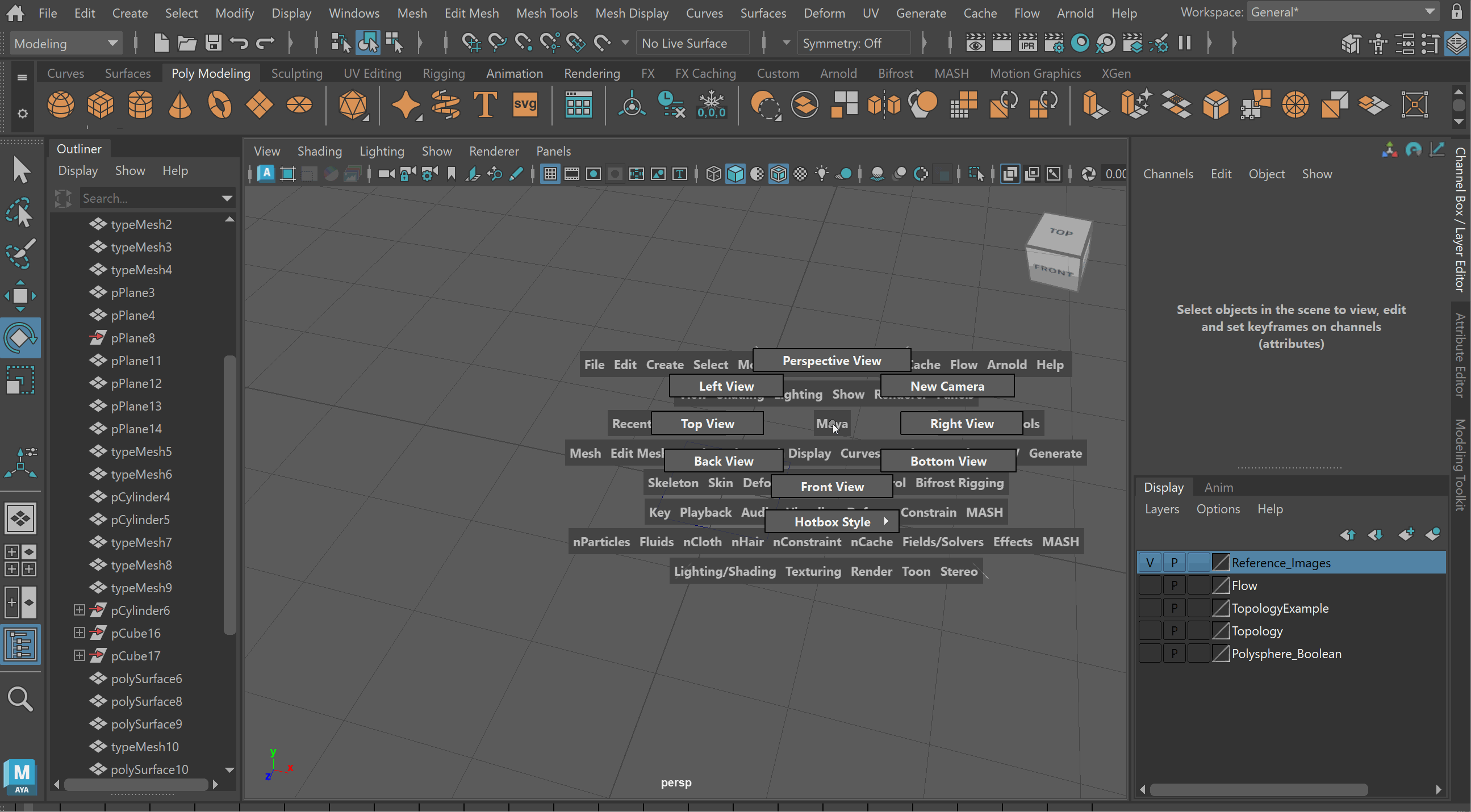Click the Outliner toggle in left sidebar
The image size is (1471, 812).
tap(20, 644)
